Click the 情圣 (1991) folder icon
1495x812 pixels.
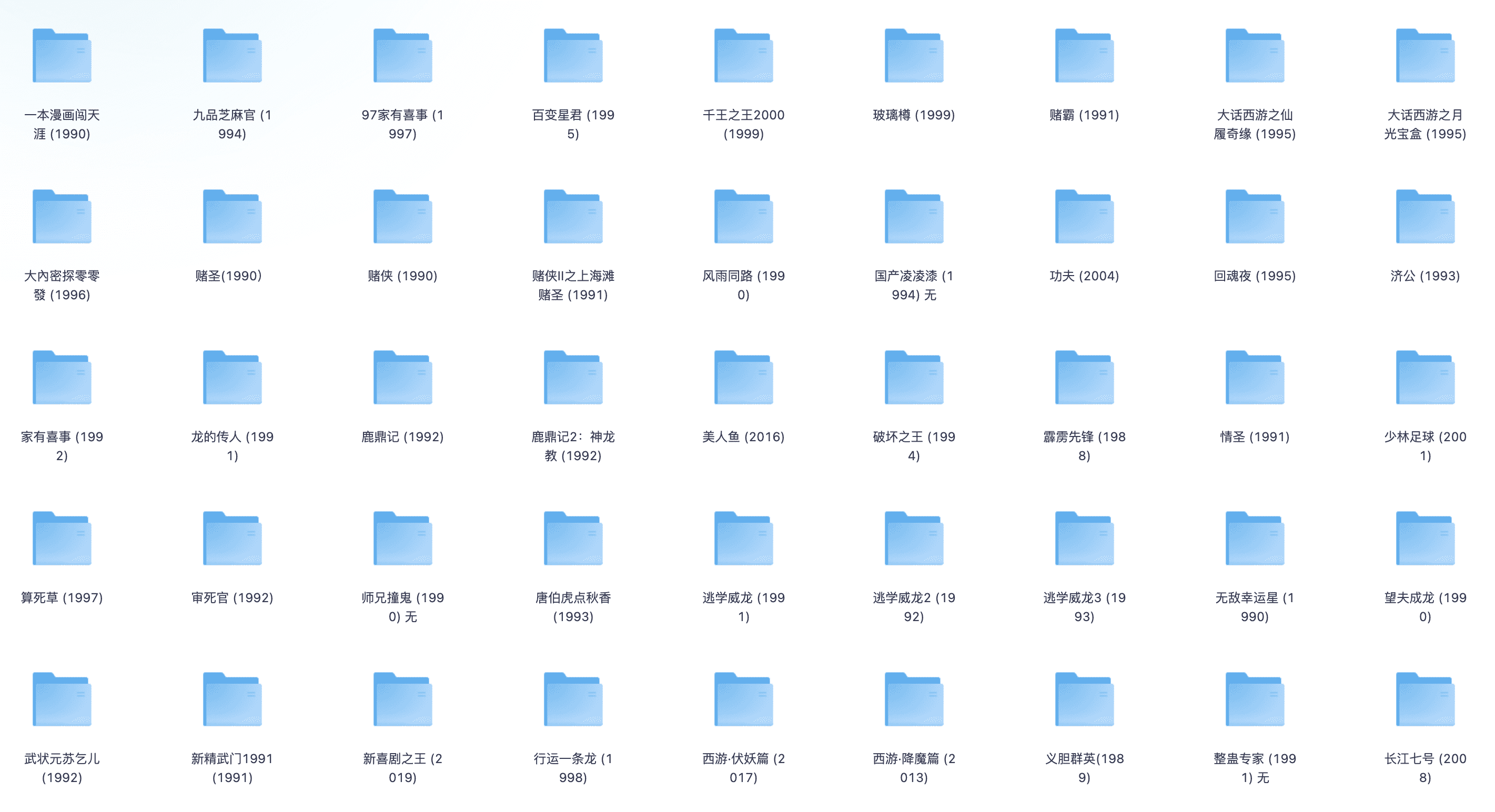tap(1255, 377)
